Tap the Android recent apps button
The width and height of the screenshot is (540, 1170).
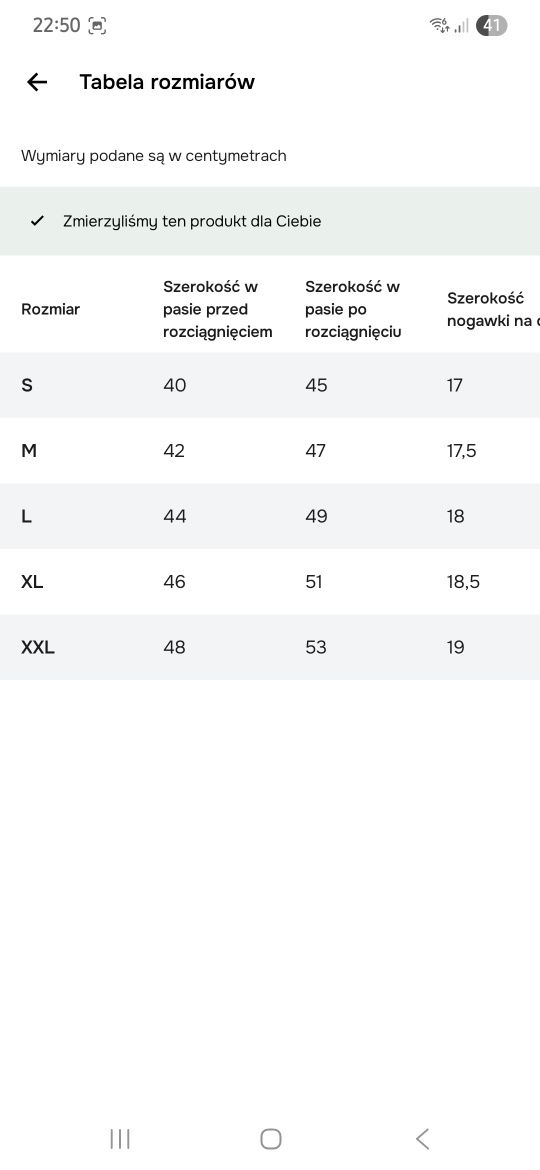click(x=120, y=1139)
